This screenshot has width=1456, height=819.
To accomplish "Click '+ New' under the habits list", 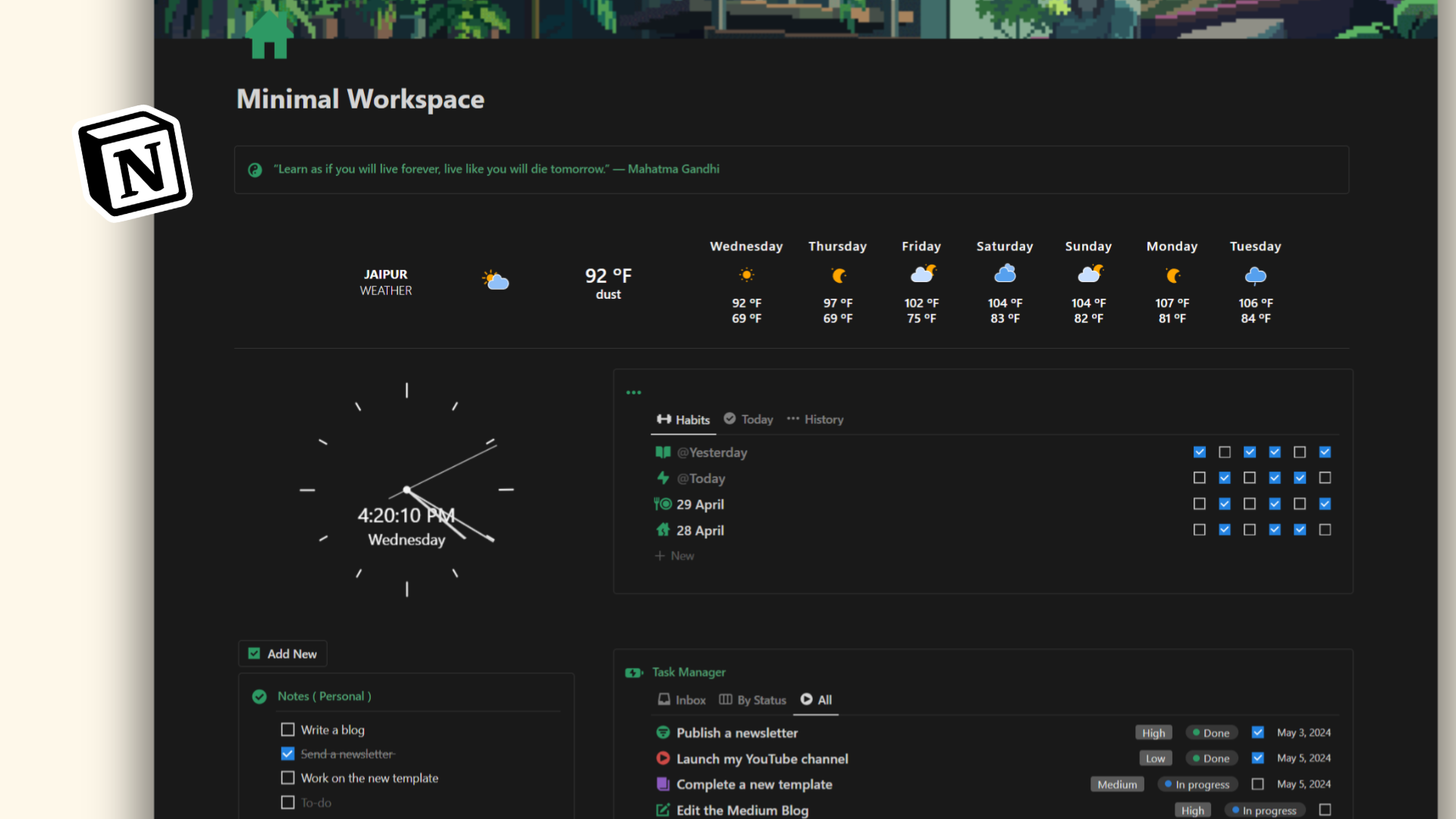I will point(675,556).
